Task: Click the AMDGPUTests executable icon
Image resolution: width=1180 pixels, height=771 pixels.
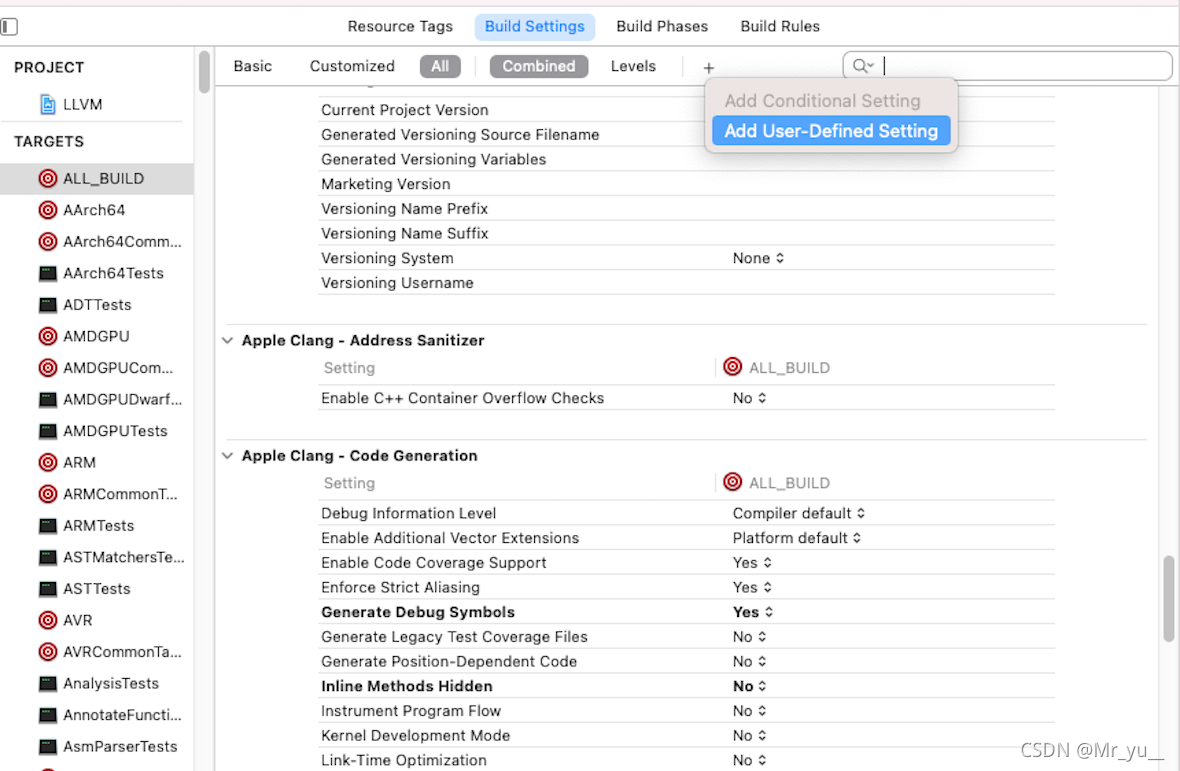Action: [x=47, y=431]
